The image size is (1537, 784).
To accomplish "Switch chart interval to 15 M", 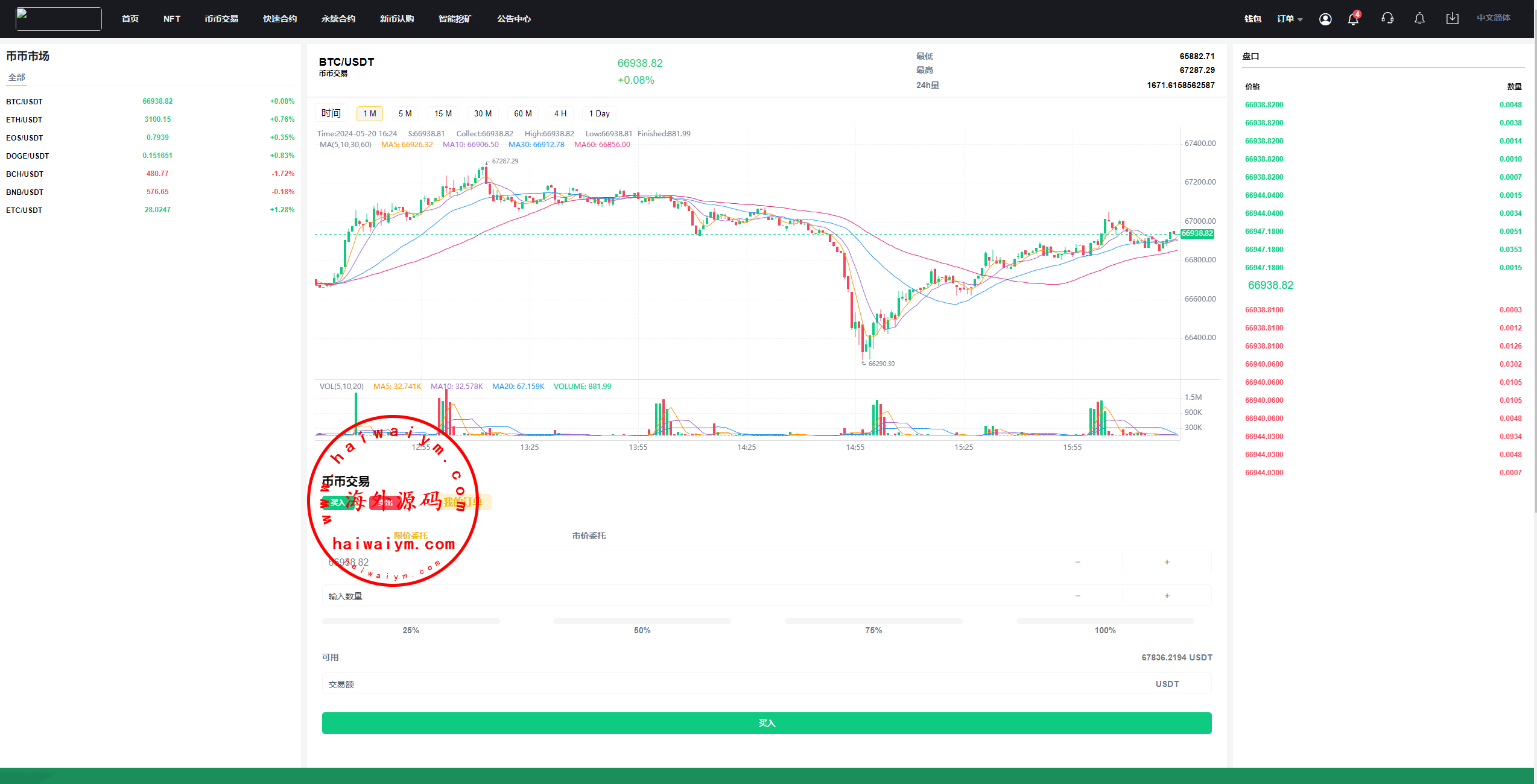I will point(443,113).
